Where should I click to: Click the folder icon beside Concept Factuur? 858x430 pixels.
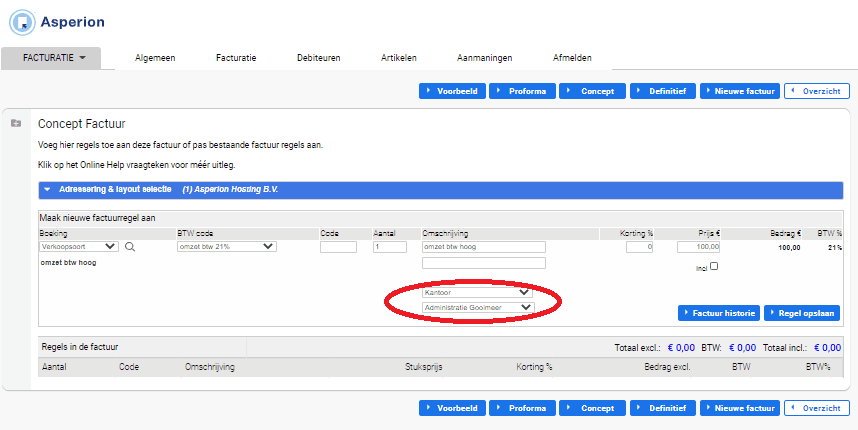point(16,124)
